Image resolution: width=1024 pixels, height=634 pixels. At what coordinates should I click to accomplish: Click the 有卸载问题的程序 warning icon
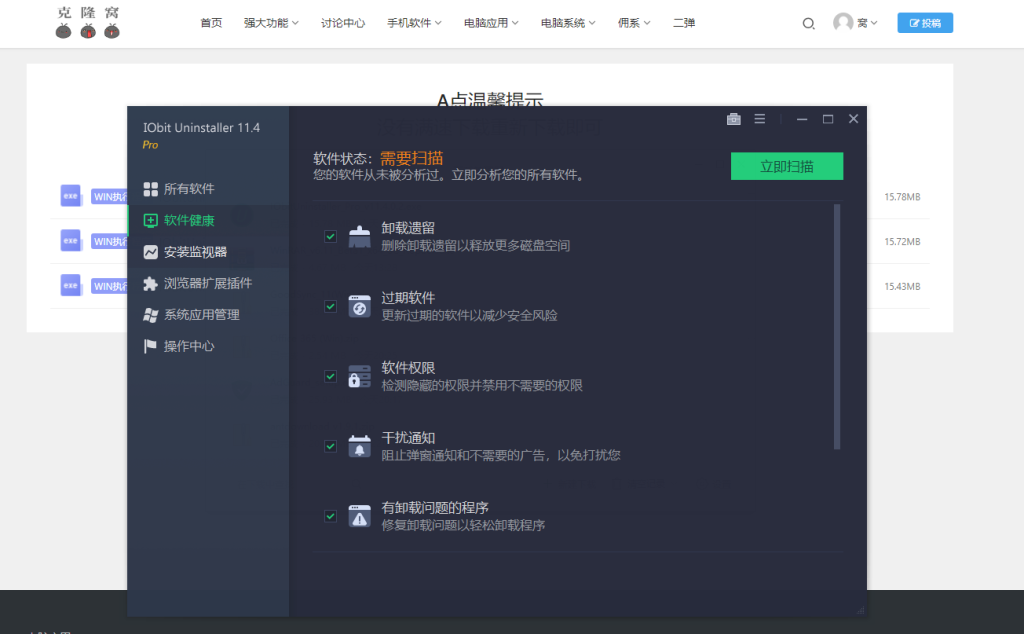(359, 516)
